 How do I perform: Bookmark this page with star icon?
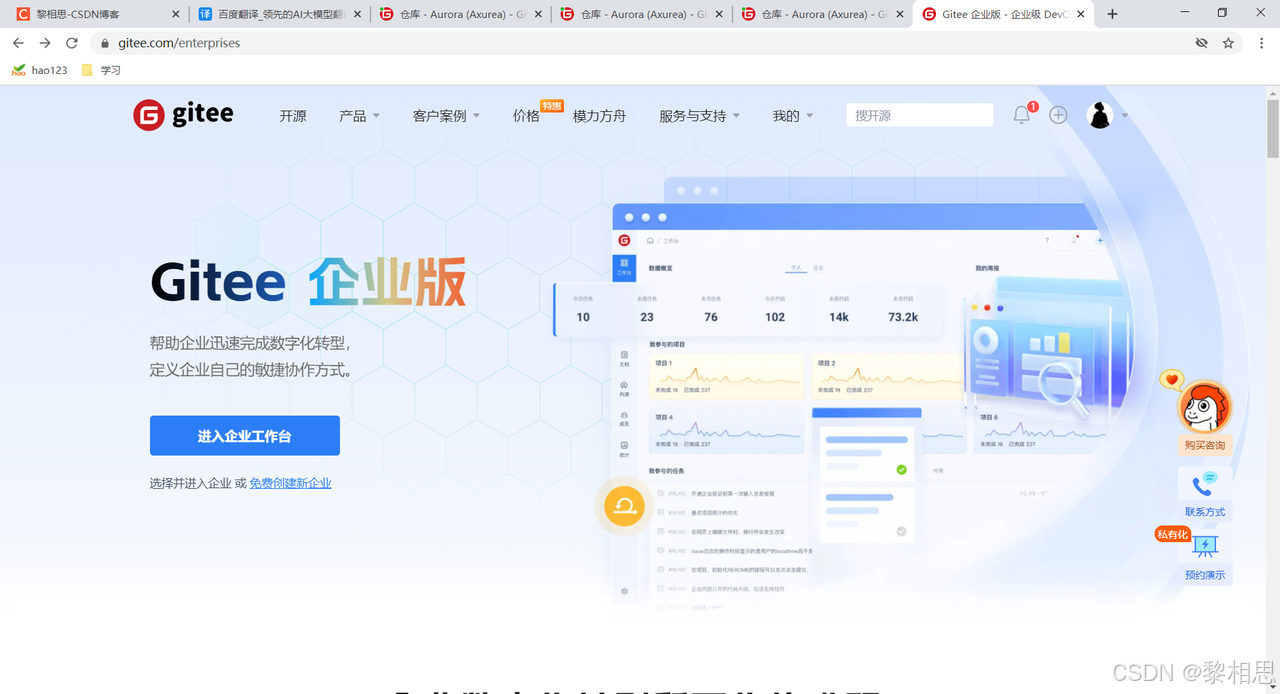point(1228,43)
